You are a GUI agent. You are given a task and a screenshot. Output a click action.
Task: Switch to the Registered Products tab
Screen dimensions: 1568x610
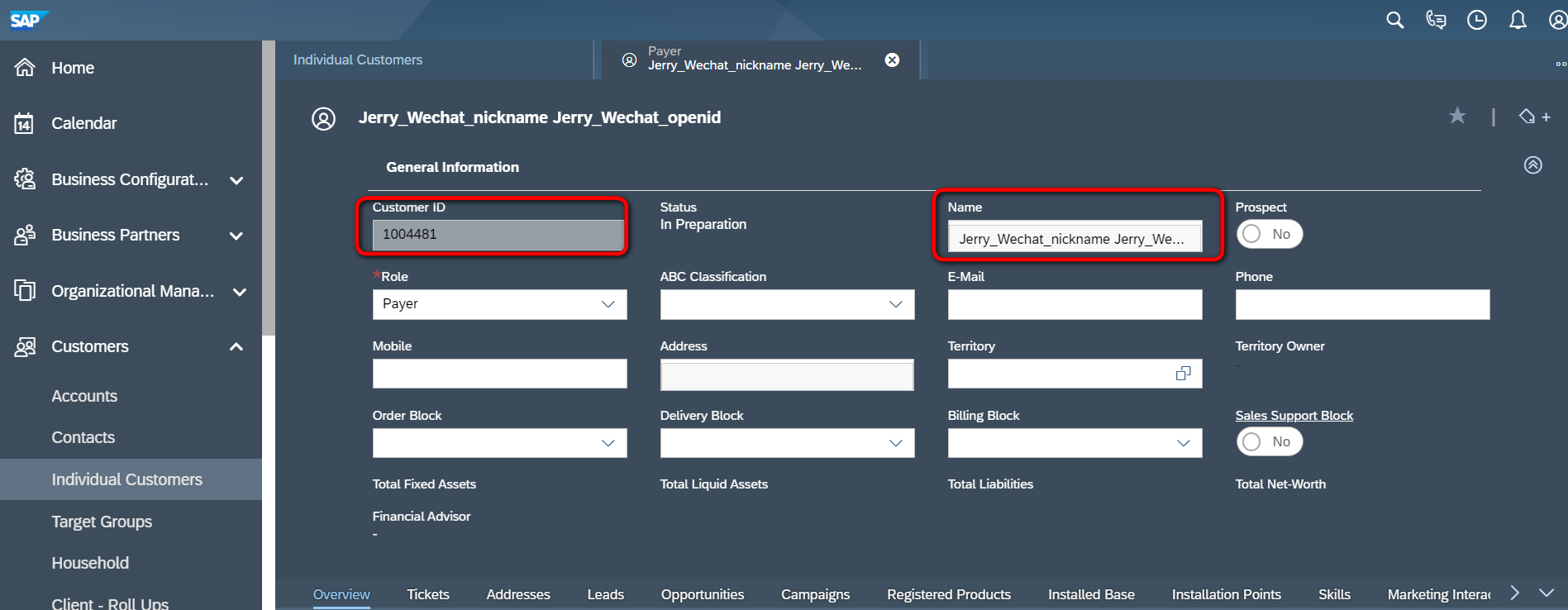click(949, 594)
